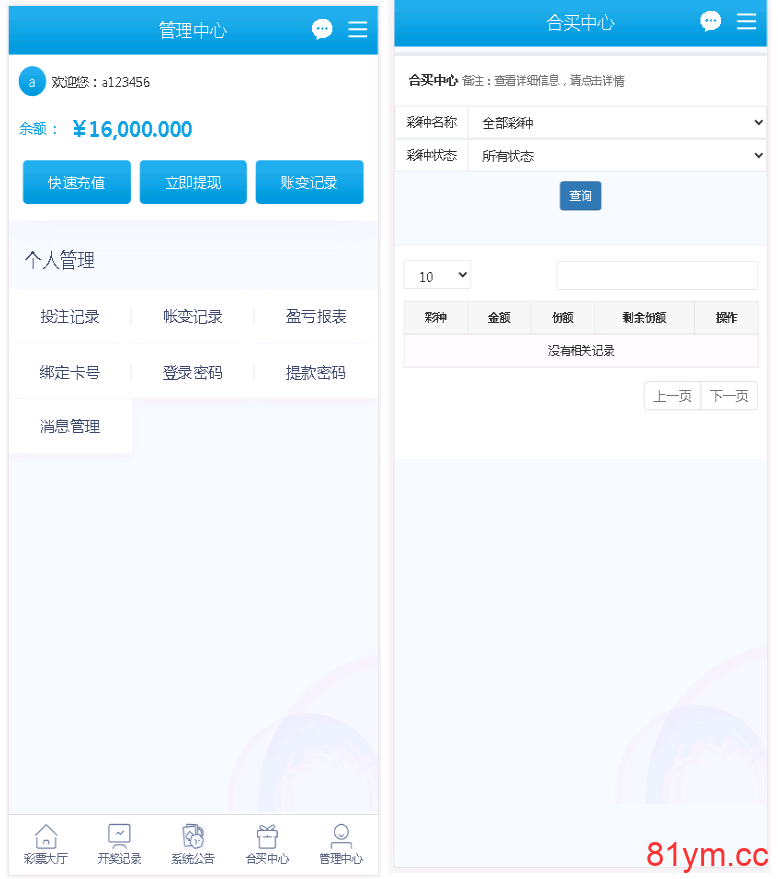This screenshot has height=879, width=778.
Task: Open hamburger menu in 管理中心 header
Action: pos(358,29)
